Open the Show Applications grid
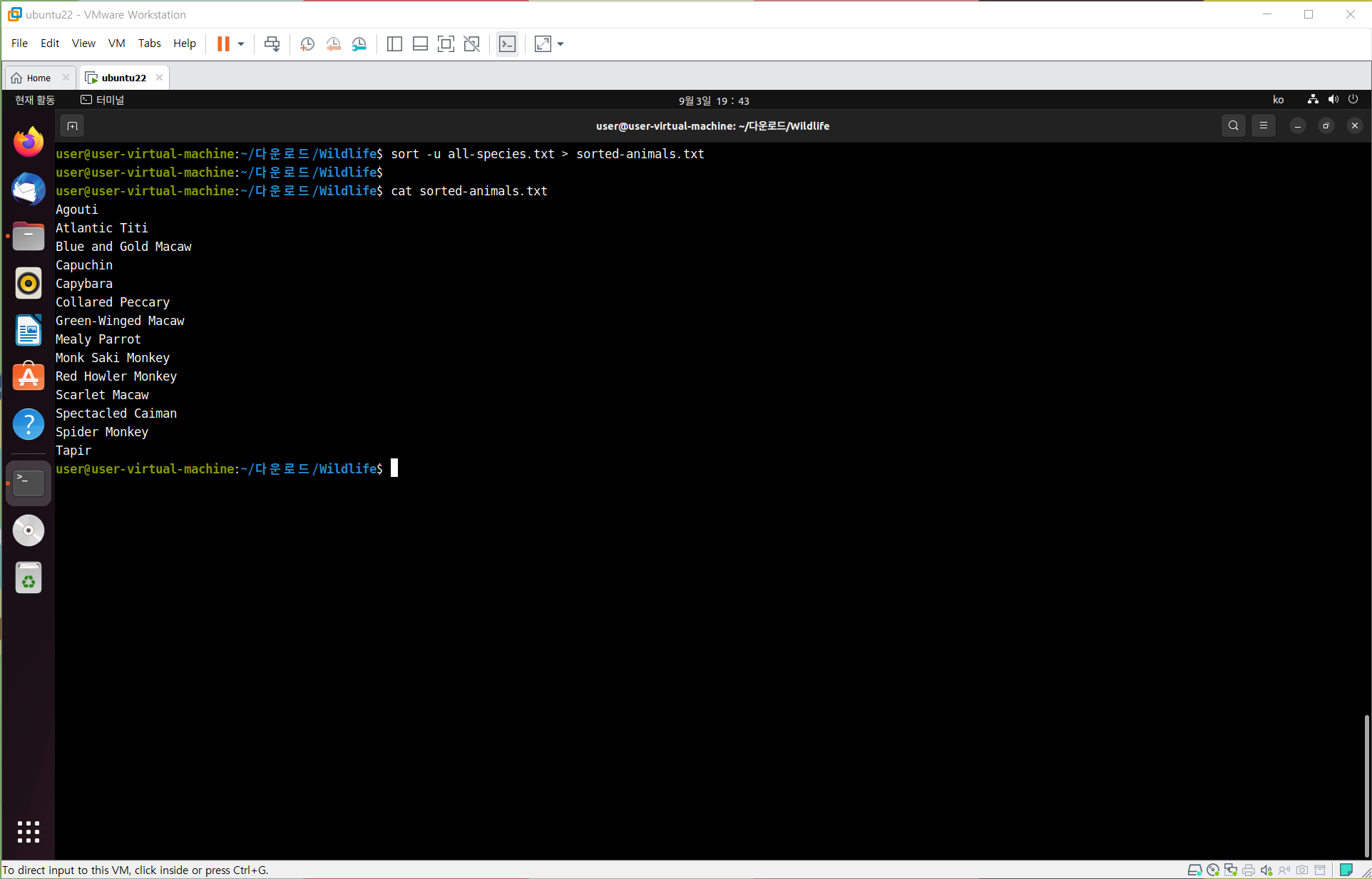 [29, 831]
